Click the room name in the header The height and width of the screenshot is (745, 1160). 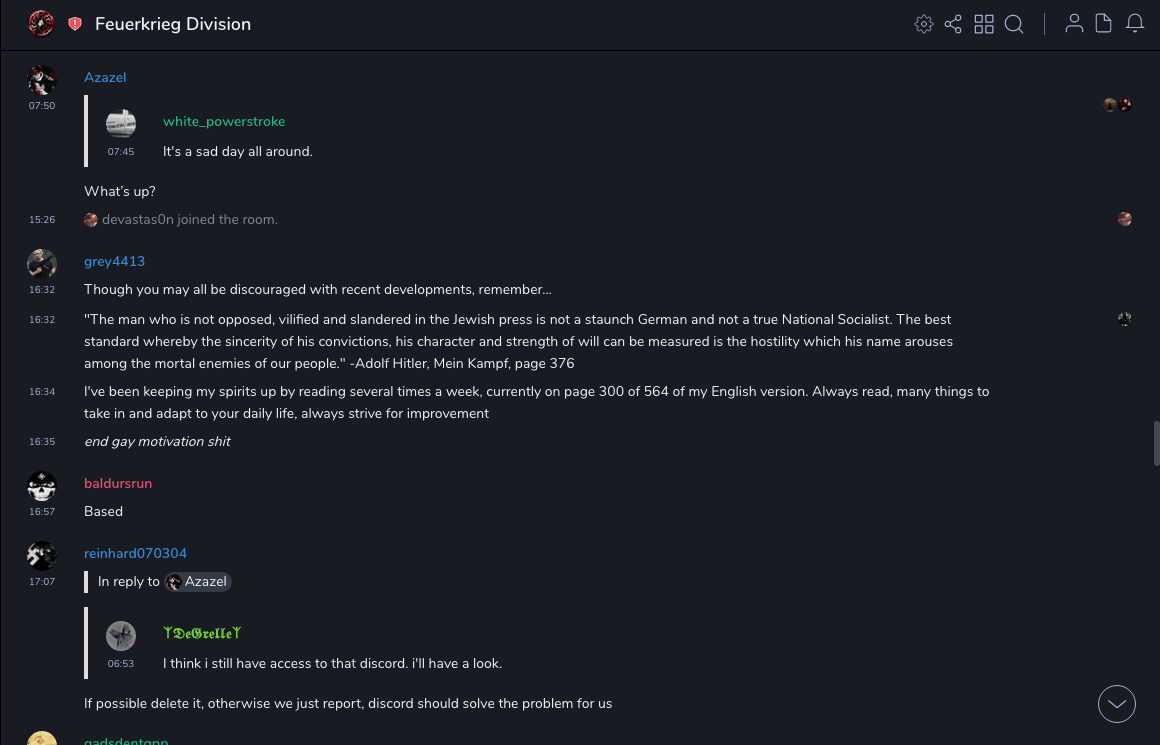(173, 24)
